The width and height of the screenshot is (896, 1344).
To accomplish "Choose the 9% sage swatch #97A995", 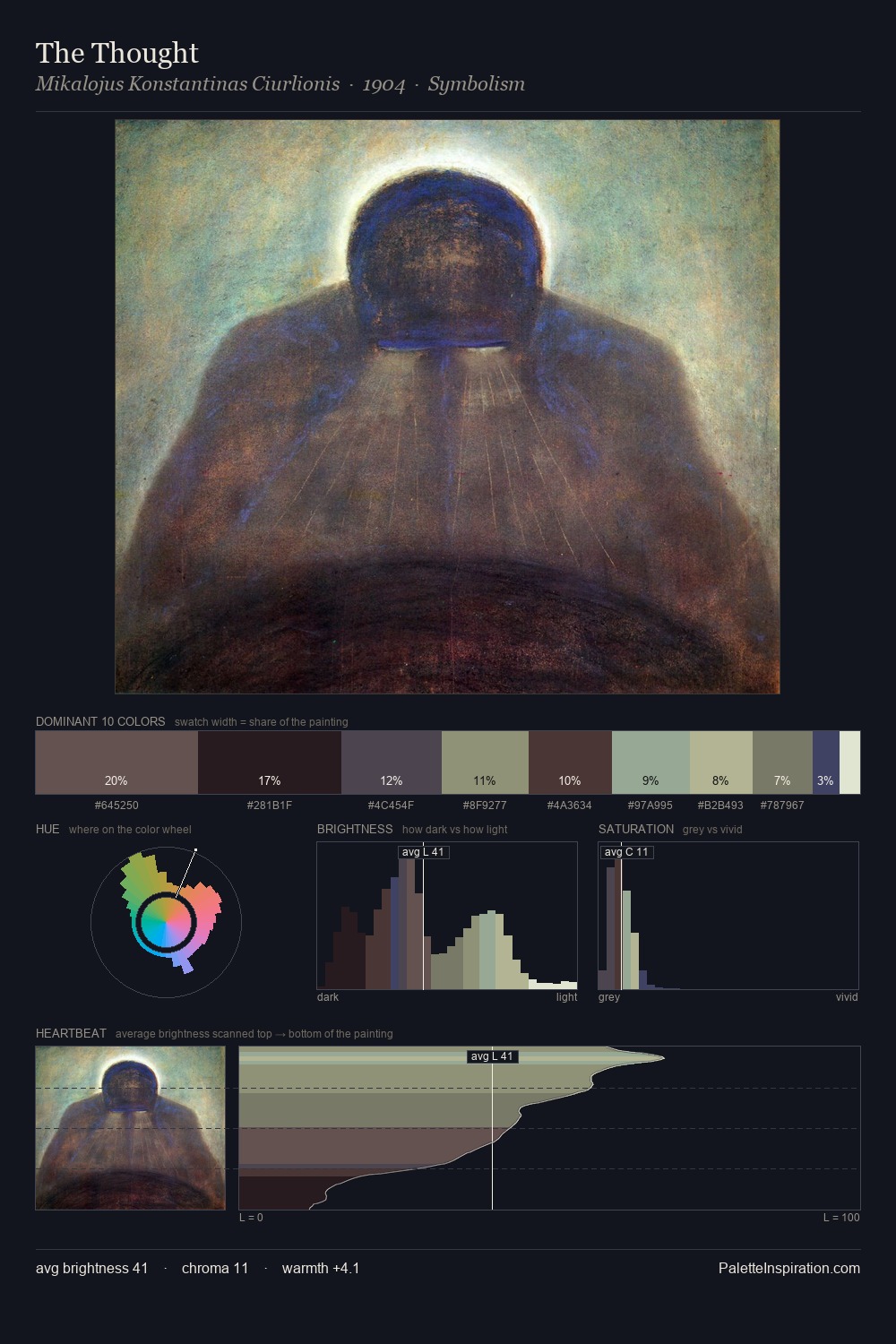I will [650, 762].
